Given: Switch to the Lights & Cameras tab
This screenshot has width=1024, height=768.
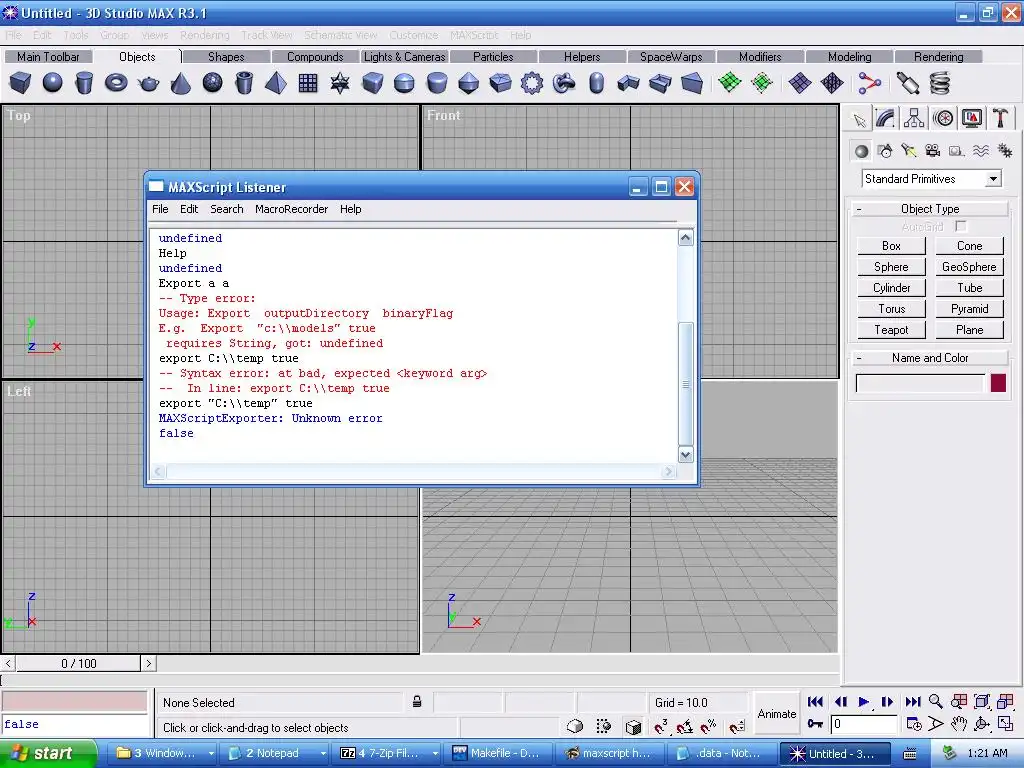Looking at the screenshot, I should click(404, 57).
